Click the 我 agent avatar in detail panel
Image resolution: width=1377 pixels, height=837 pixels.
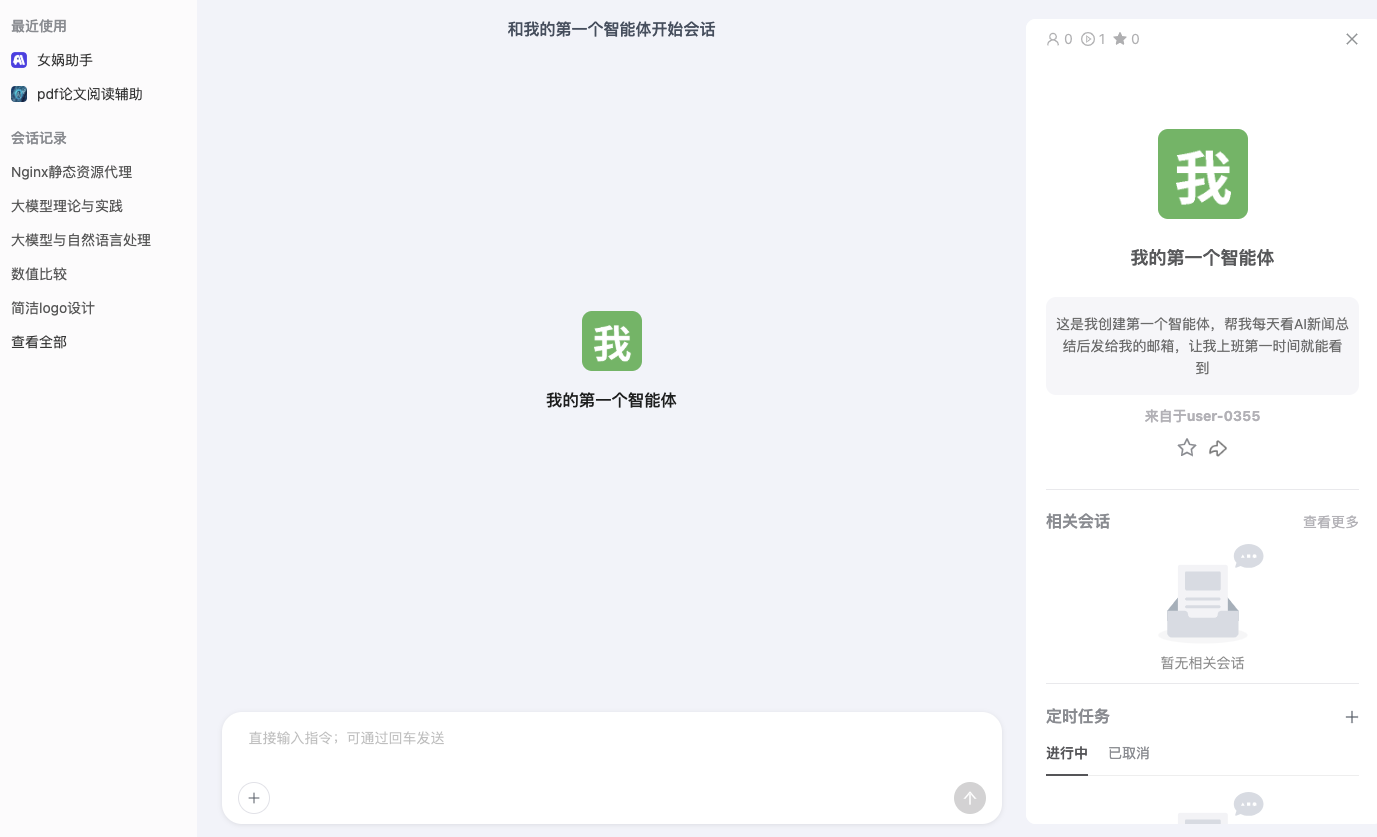[1202, 174]
